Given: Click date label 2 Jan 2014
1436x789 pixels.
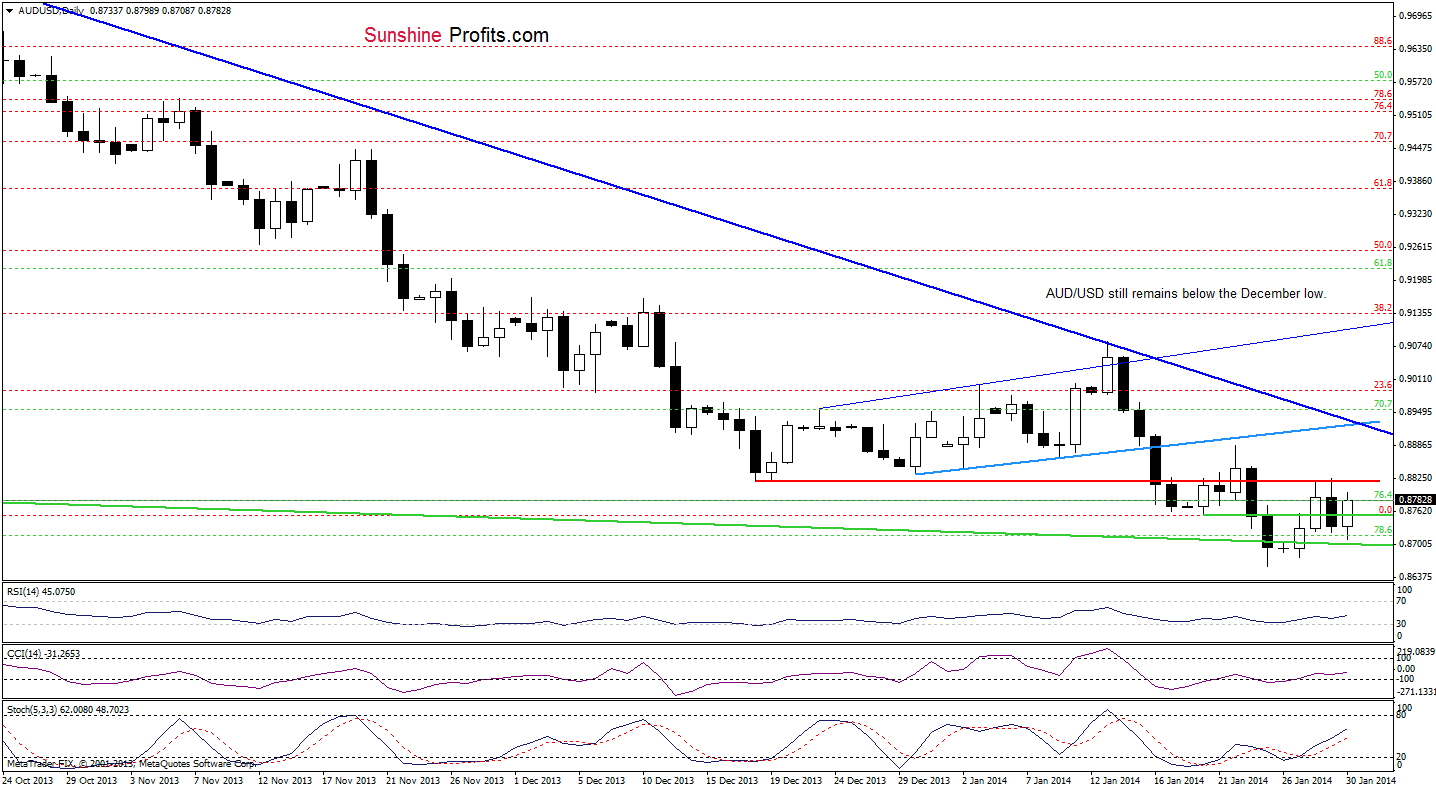Looking at the screenshot, I should tap(986, 778).
